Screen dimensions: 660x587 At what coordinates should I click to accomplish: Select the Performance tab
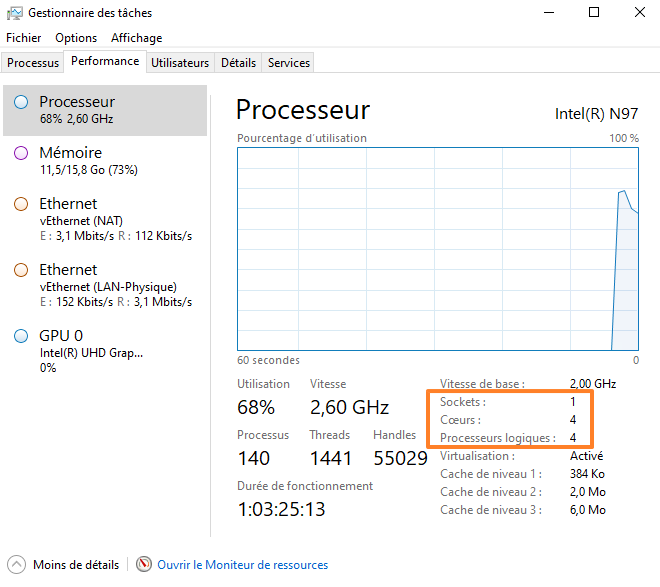point(105,61)
